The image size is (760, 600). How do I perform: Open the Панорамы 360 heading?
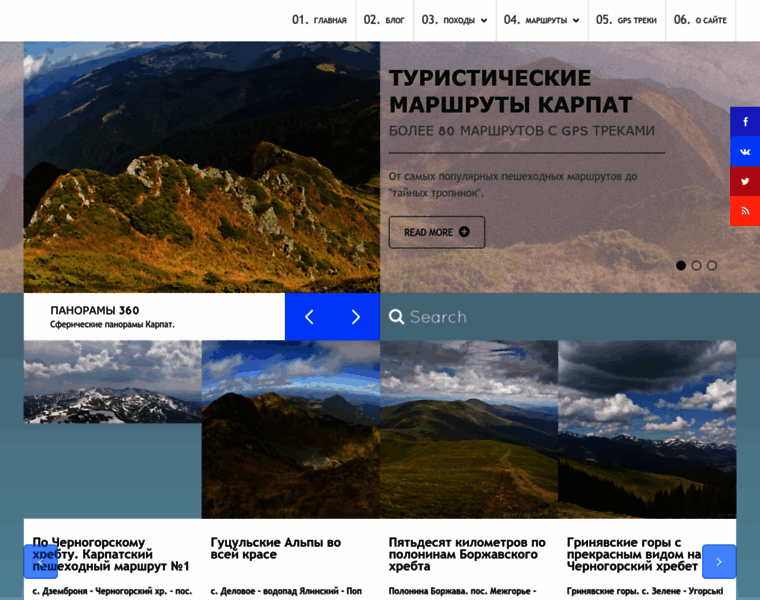95,310
